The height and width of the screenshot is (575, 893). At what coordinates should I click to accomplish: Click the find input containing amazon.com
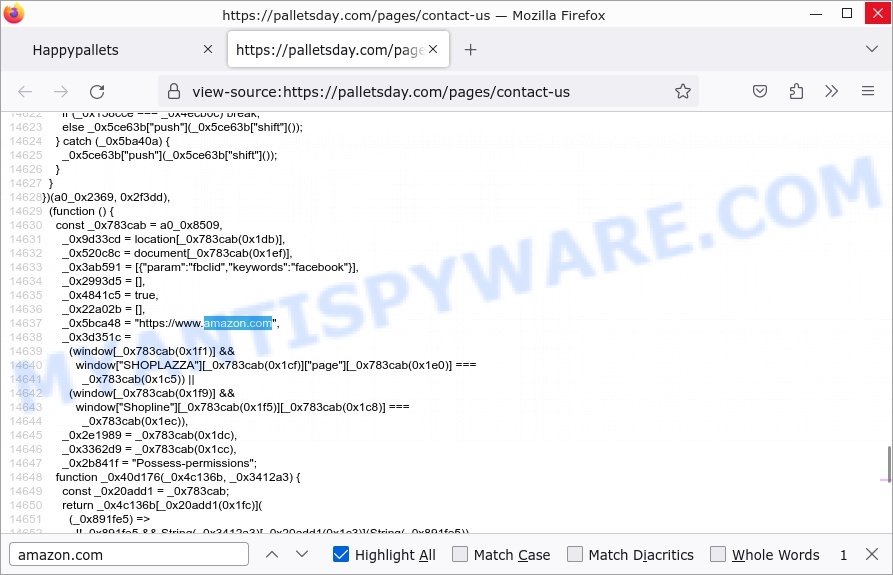(129, 555)
